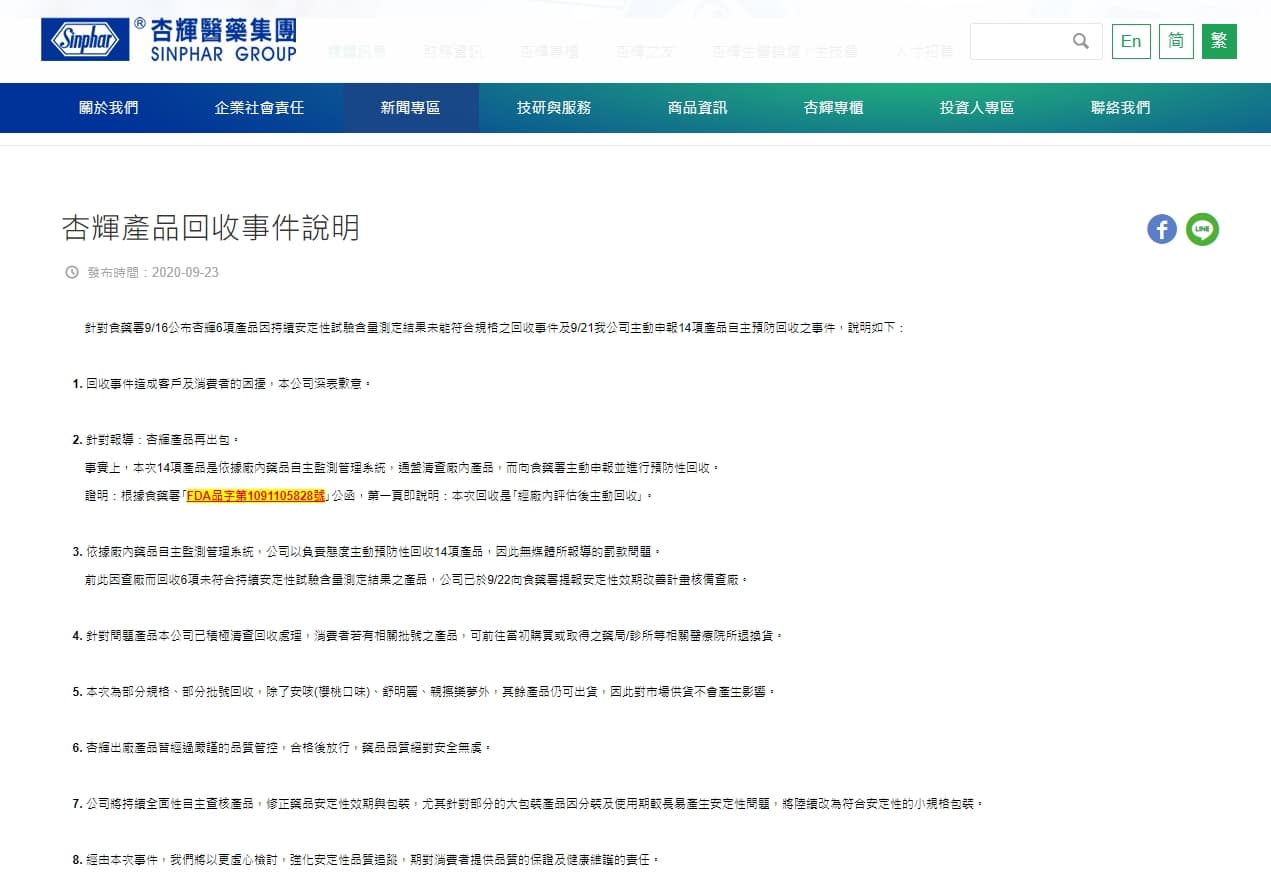Click item 3 text about 無媒體所報導的罰款問題
This screenshot has height=881, width=1271.
coord(374,552)
